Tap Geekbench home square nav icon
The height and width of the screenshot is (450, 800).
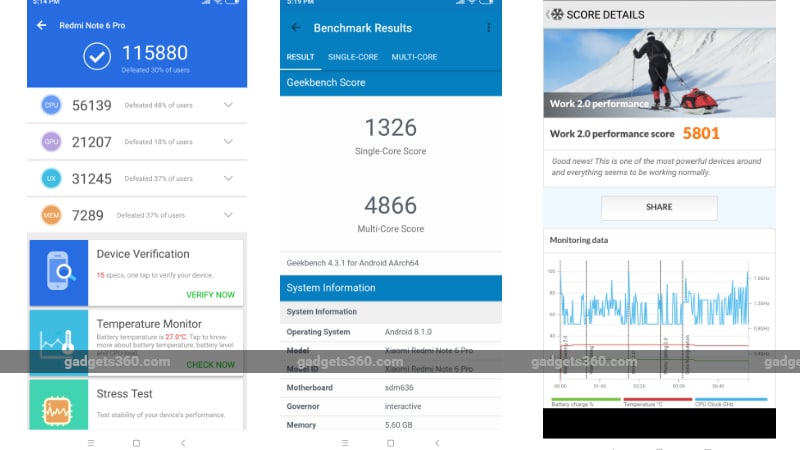pos(390,443)
